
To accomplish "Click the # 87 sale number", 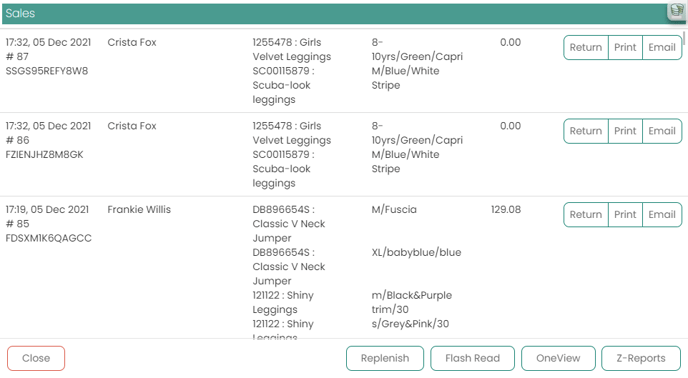I will pos(17,57).
